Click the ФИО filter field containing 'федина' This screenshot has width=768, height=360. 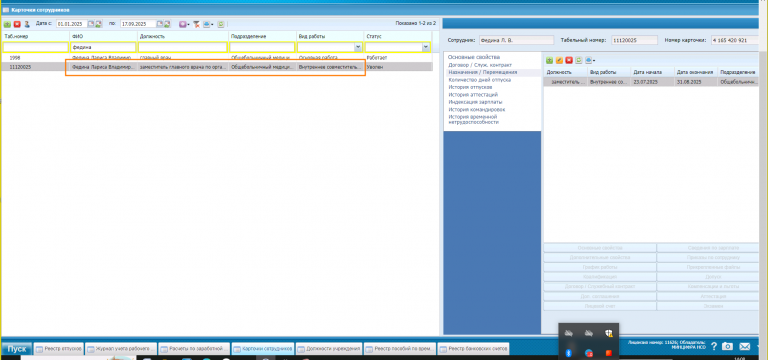pos(103,47)
